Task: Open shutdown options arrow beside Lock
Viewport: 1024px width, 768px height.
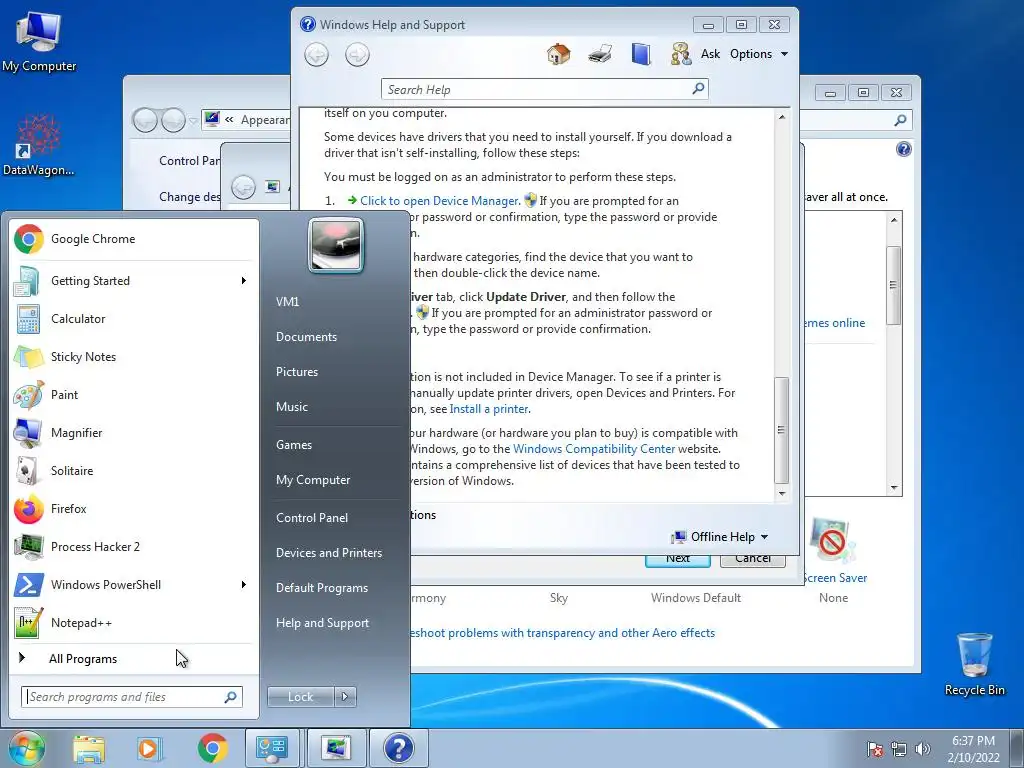Action: tap(345, 697)
